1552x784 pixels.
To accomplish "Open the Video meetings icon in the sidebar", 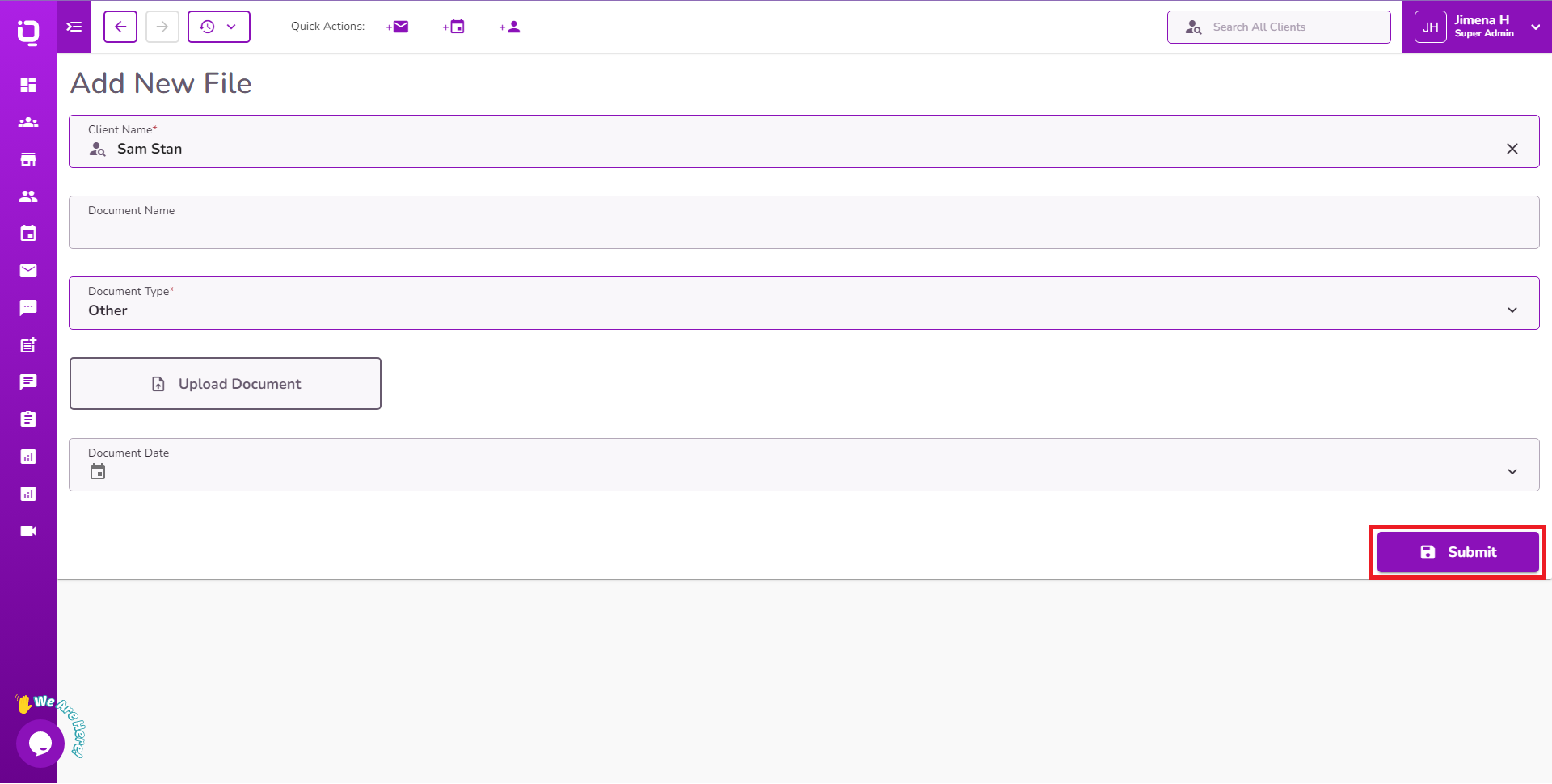I will (28, 531).
